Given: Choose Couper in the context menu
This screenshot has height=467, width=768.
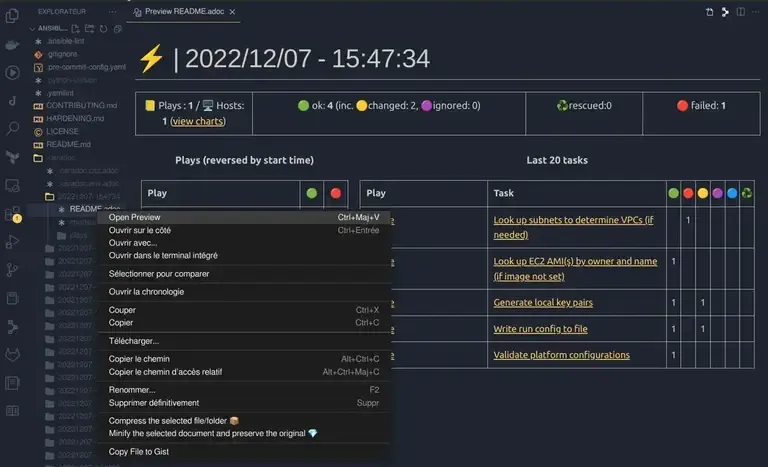Looking at the screenshot, I should 244,310.
